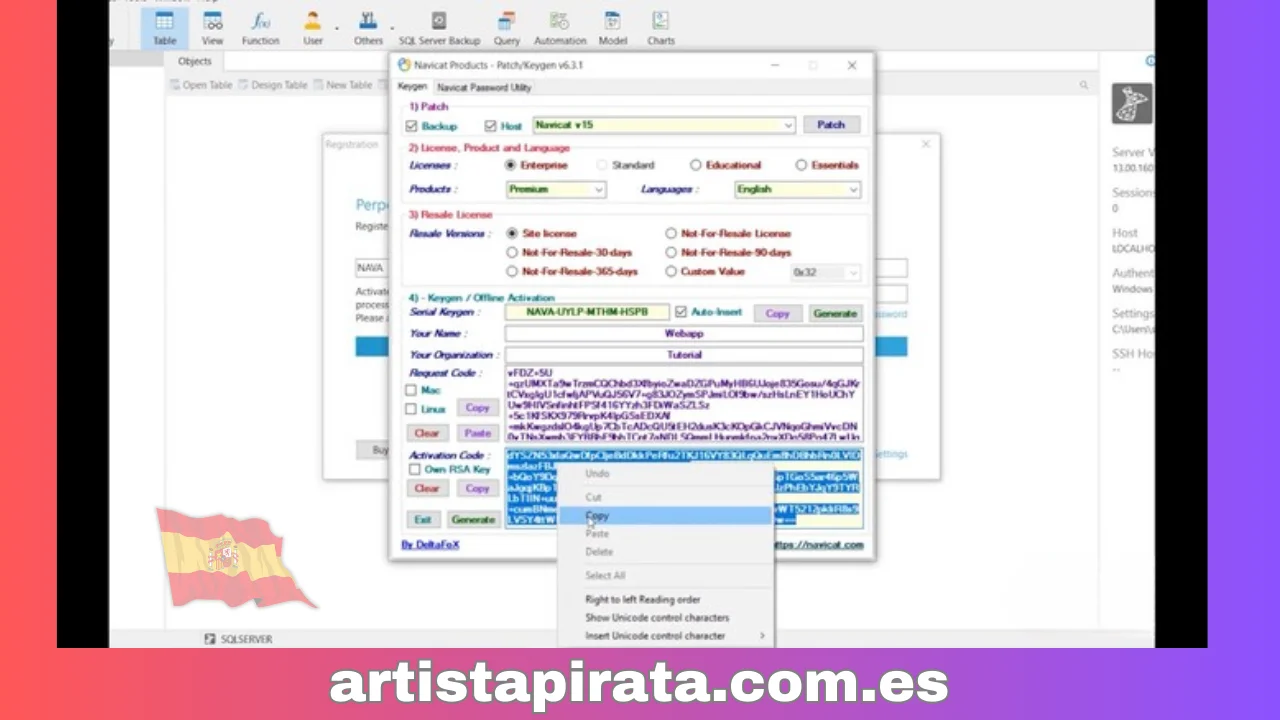The height and width of the screenshot is (720, 1280).
Task: Click the Patch button
Action: pos(831,125)
